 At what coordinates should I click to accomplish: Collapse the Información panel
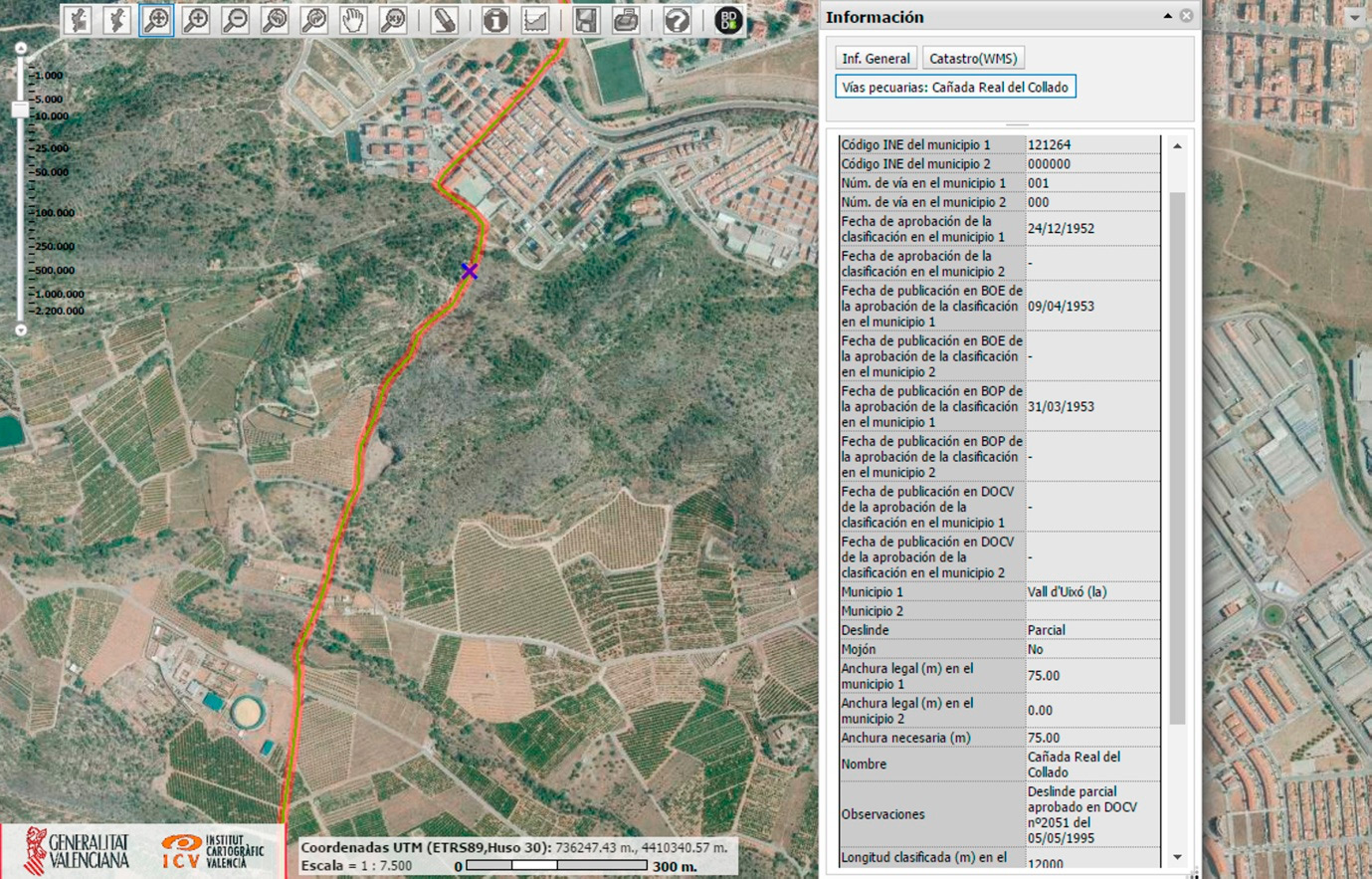[x=1167, y=16]
